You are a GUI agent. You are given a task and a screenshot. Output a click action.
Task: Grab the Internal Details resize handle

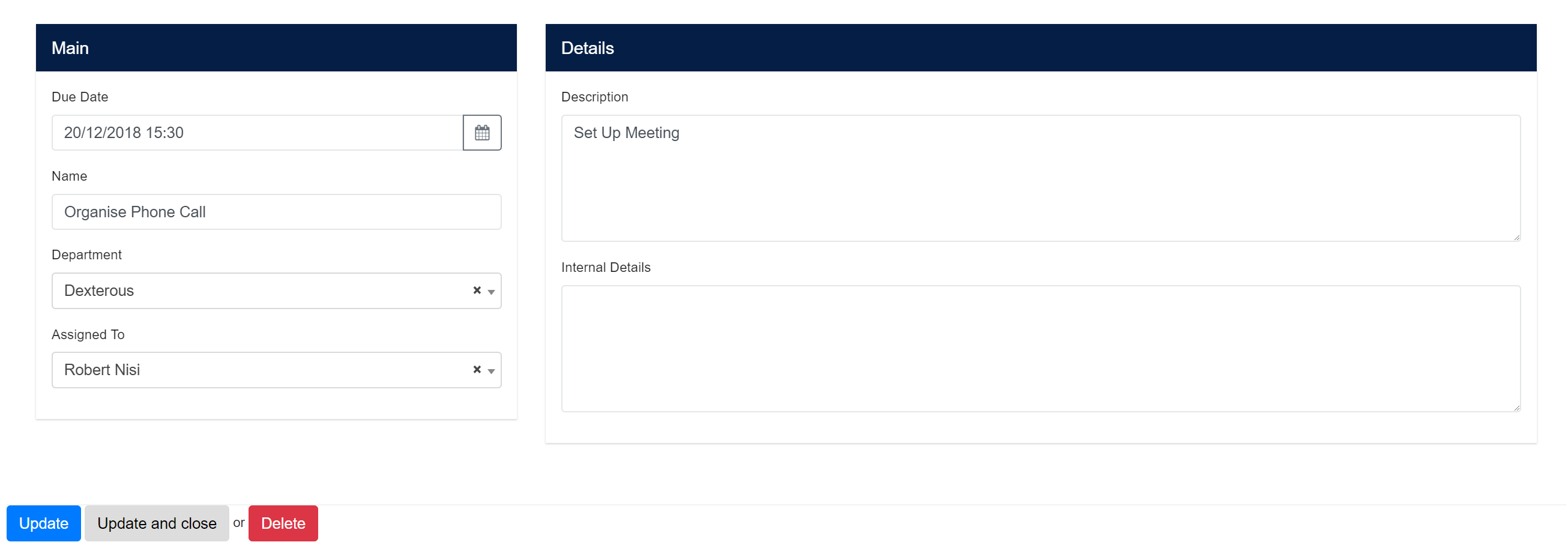pyautogui.click(x=1516, y=408)
